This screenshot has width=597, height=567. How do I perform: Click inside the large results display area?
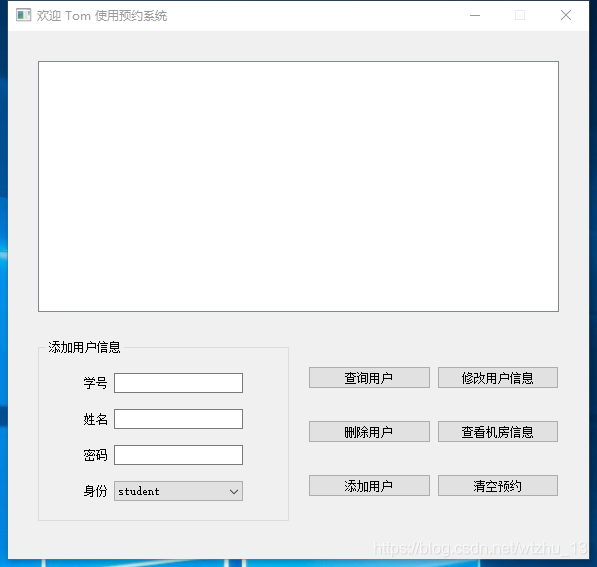pyautogui.click(x=298, y=187)
